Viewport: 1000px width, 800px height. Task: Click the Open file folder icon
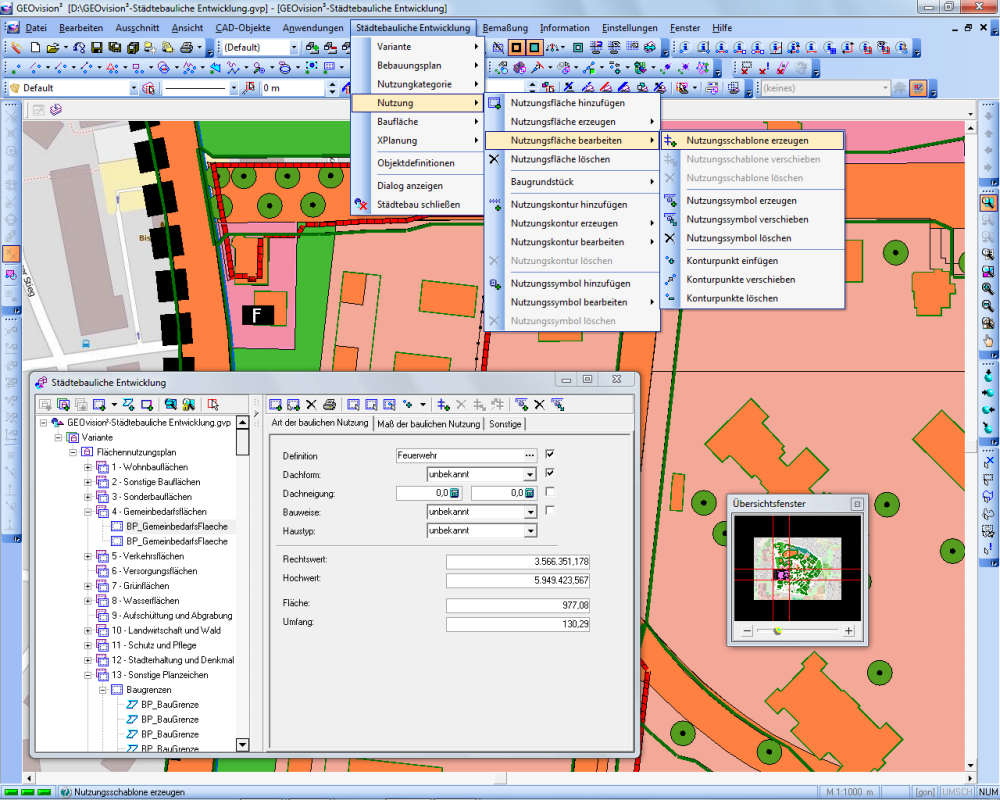[54, 47]
